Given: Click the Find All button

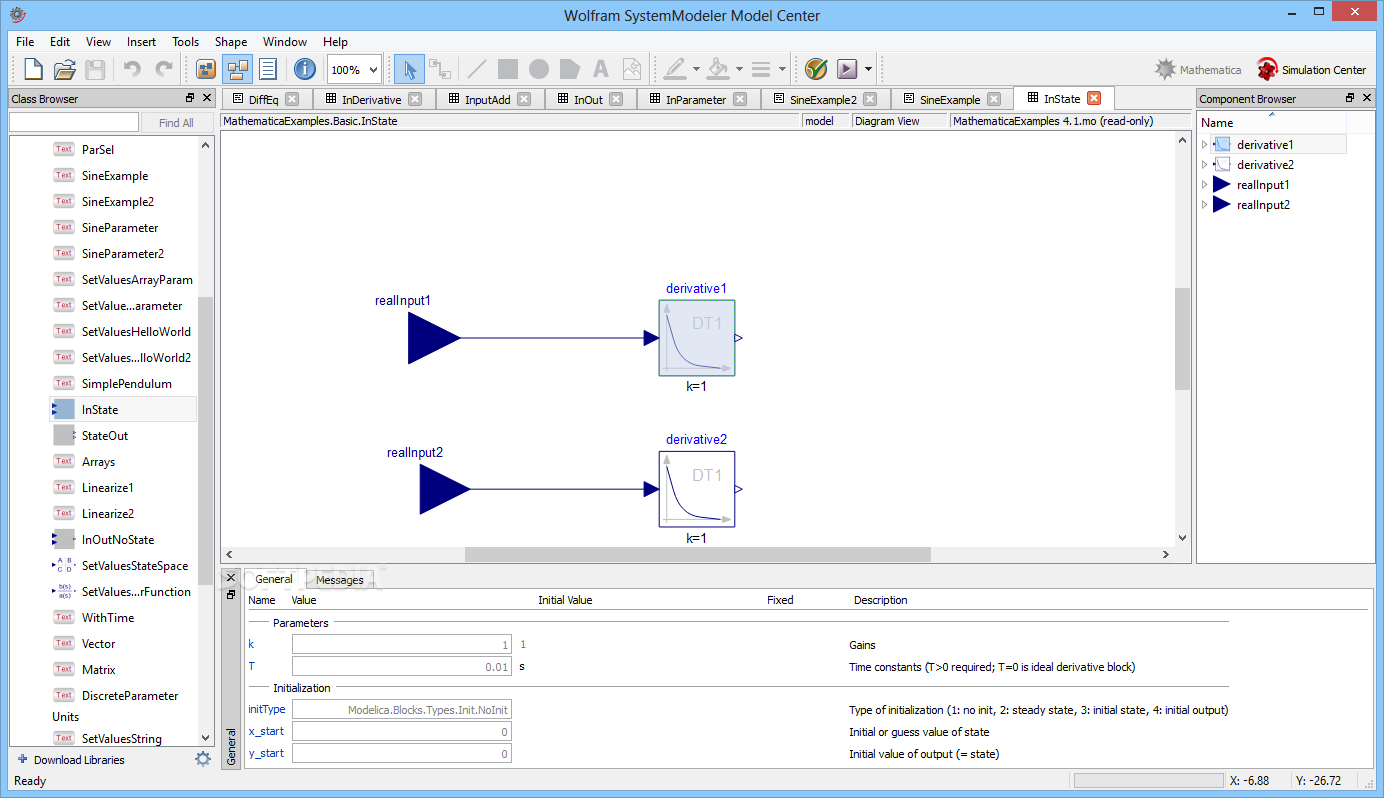Looking at the screenshot, I should [x=176, y=122].
